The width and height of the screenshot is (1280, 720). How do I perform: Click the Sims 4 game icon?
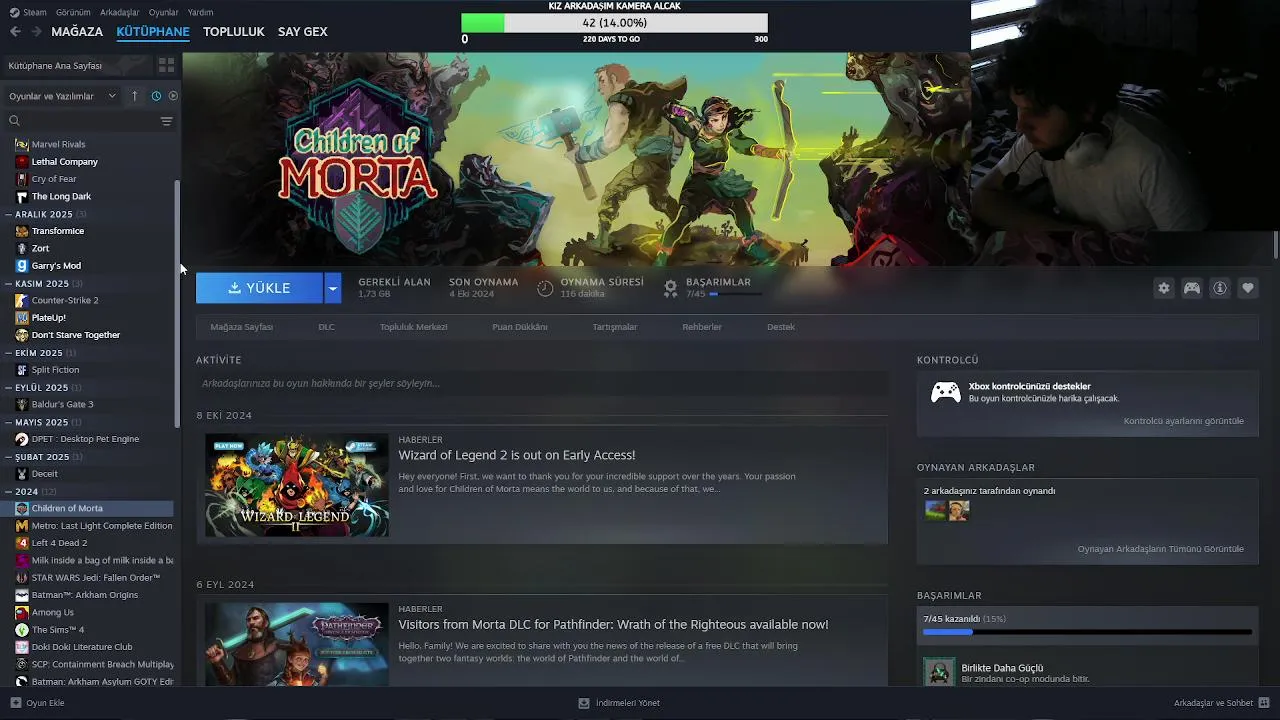point(22,630)
